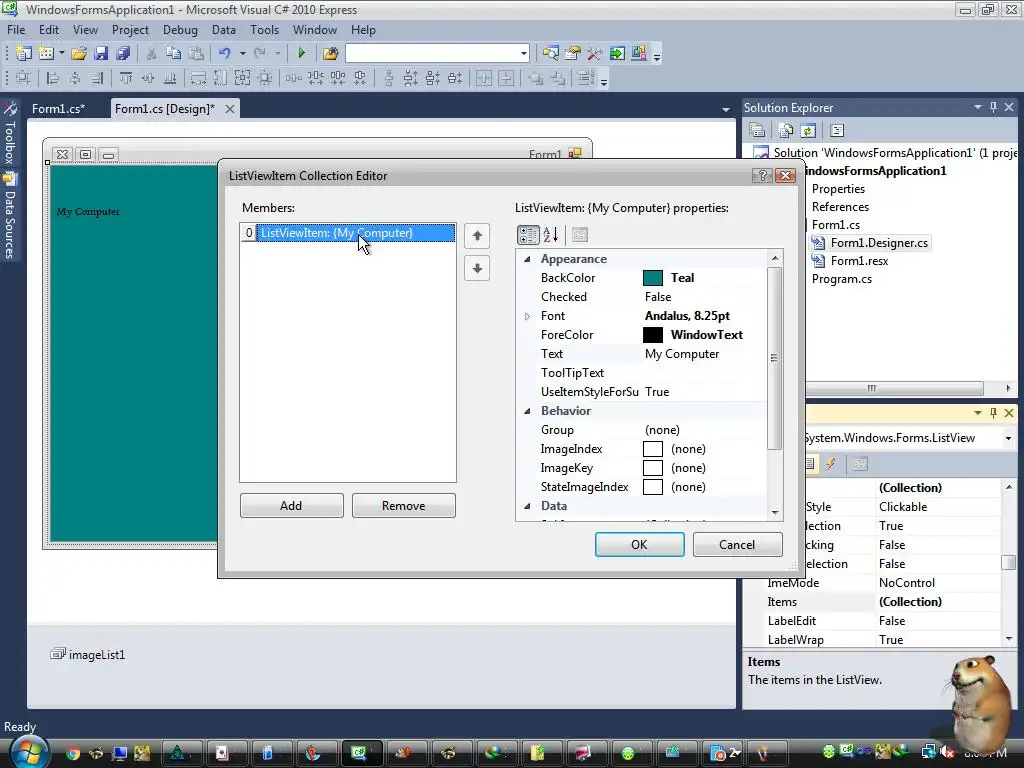
Task: Select Form1.resx in Solution Explorer
Action: click(x=859, y=261)
